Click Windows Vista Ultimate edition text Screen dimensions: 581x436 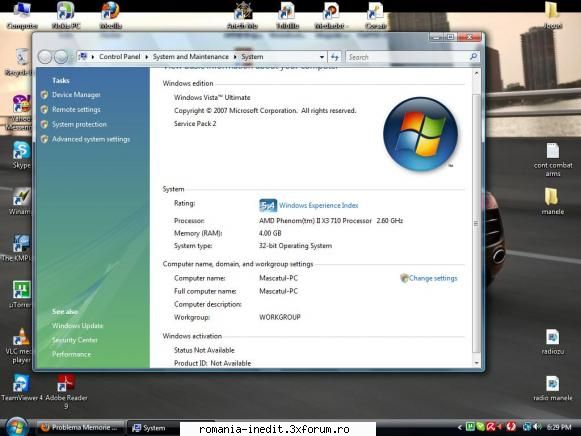point(212,97)
